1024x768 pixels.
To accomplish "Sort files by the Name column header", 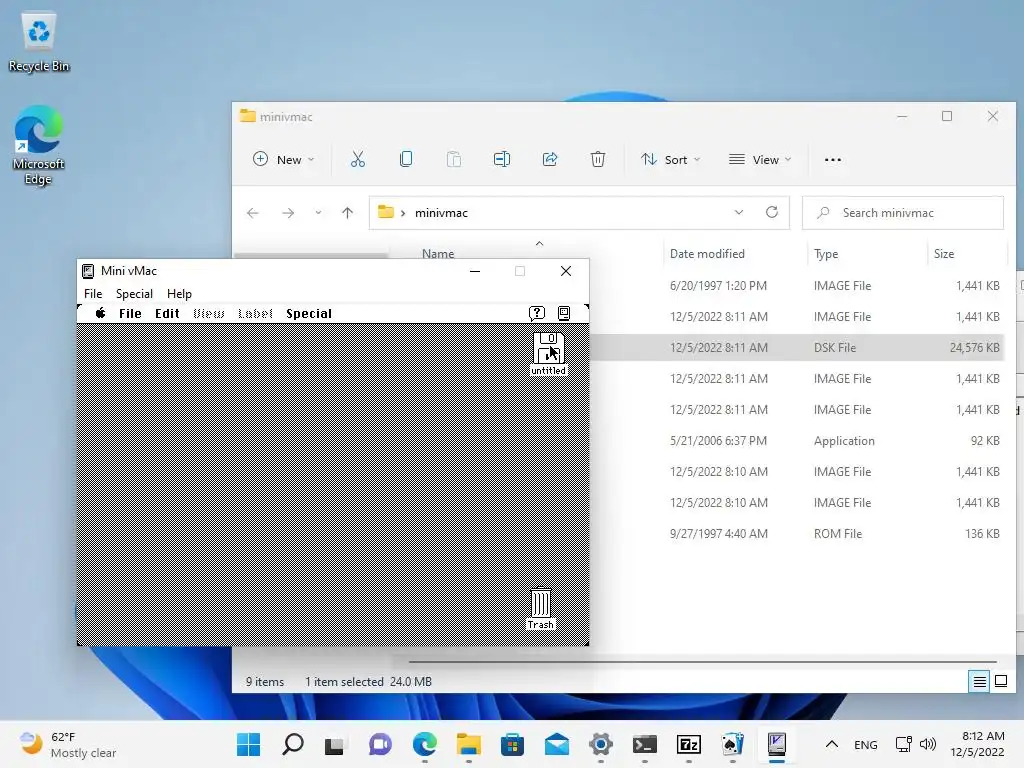I will [438, 253].
